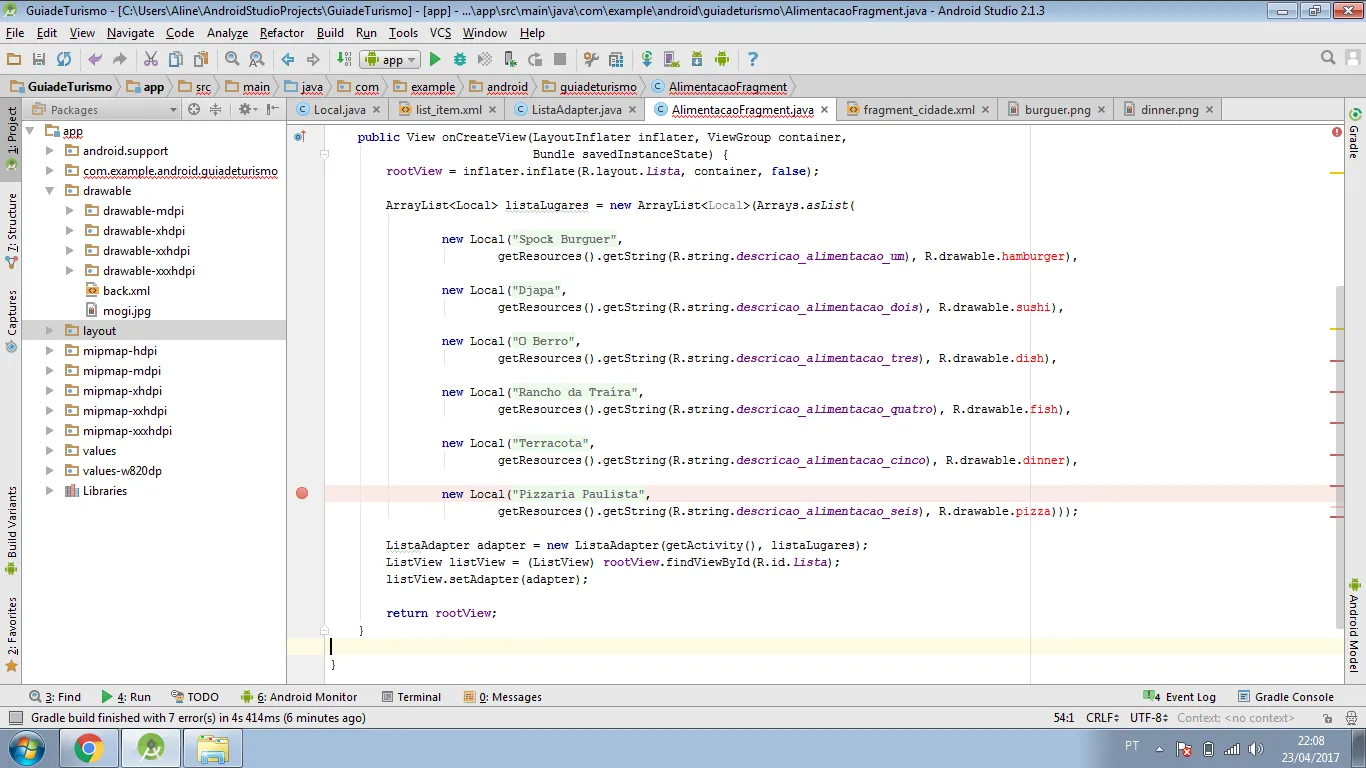Open Chrome from the Windows taskbar
This screenshot has width=1366, height=768.
click(89, 748)
